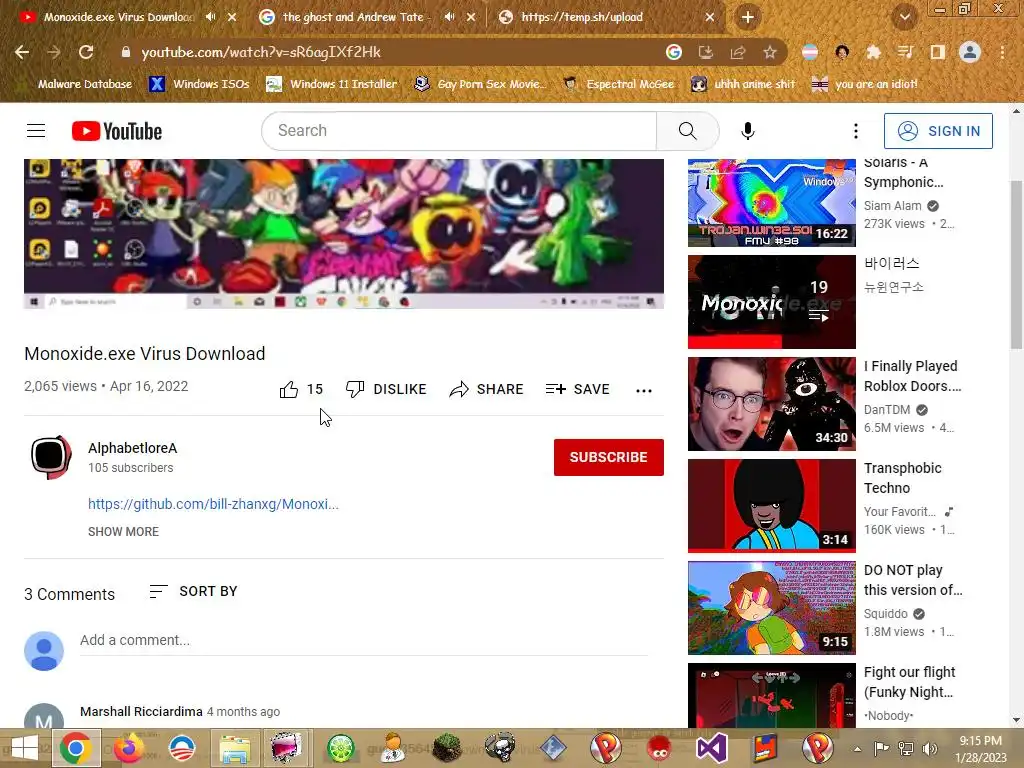This screenshot has height=768, width=1024.
Task: Open you are an idiot! bookmark
Action: (x=865, y=84)
